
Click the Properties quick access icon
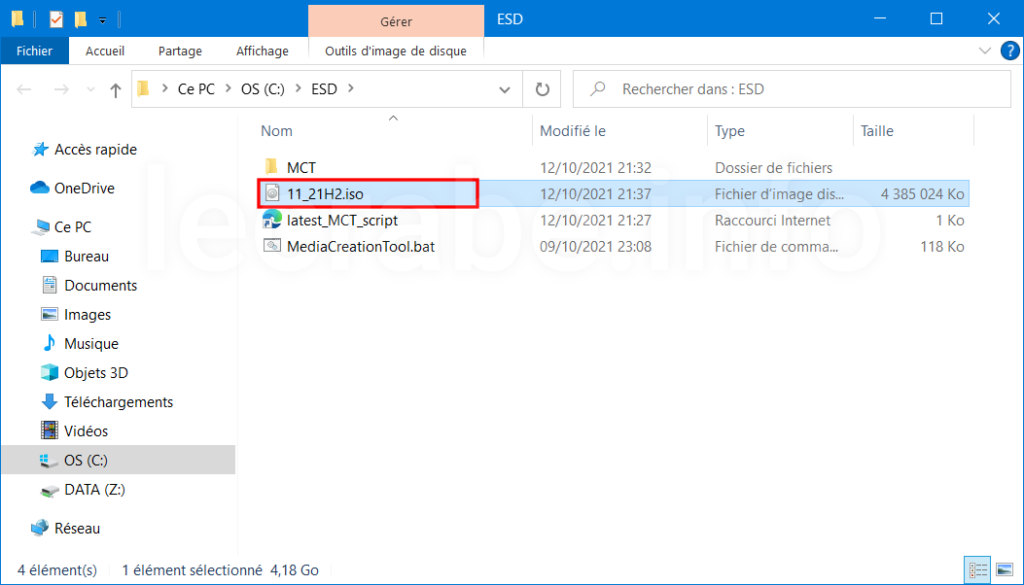coord(56,20)
